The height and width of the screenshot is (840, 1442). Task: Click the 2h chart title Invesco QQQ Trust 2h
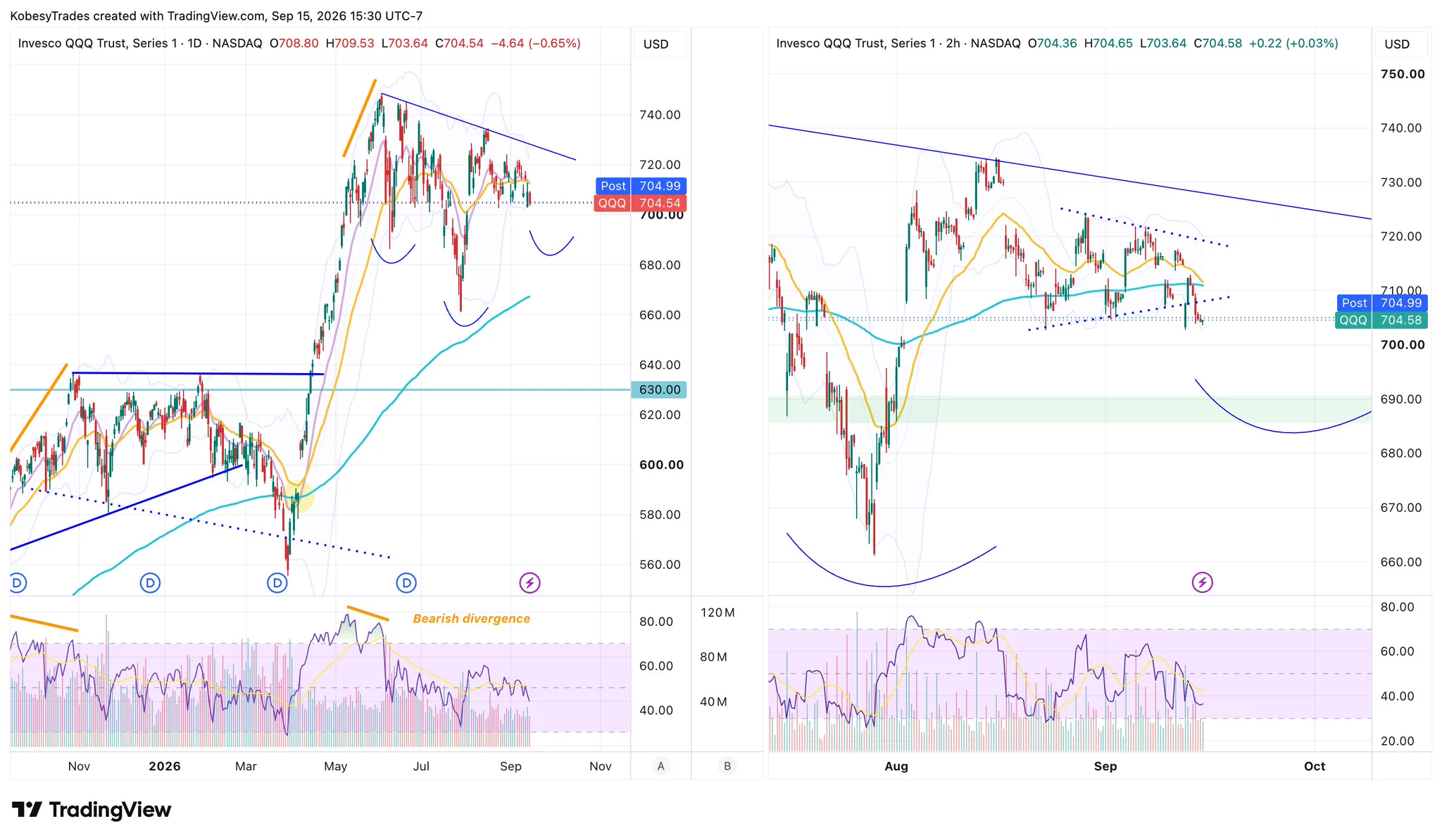898,44
